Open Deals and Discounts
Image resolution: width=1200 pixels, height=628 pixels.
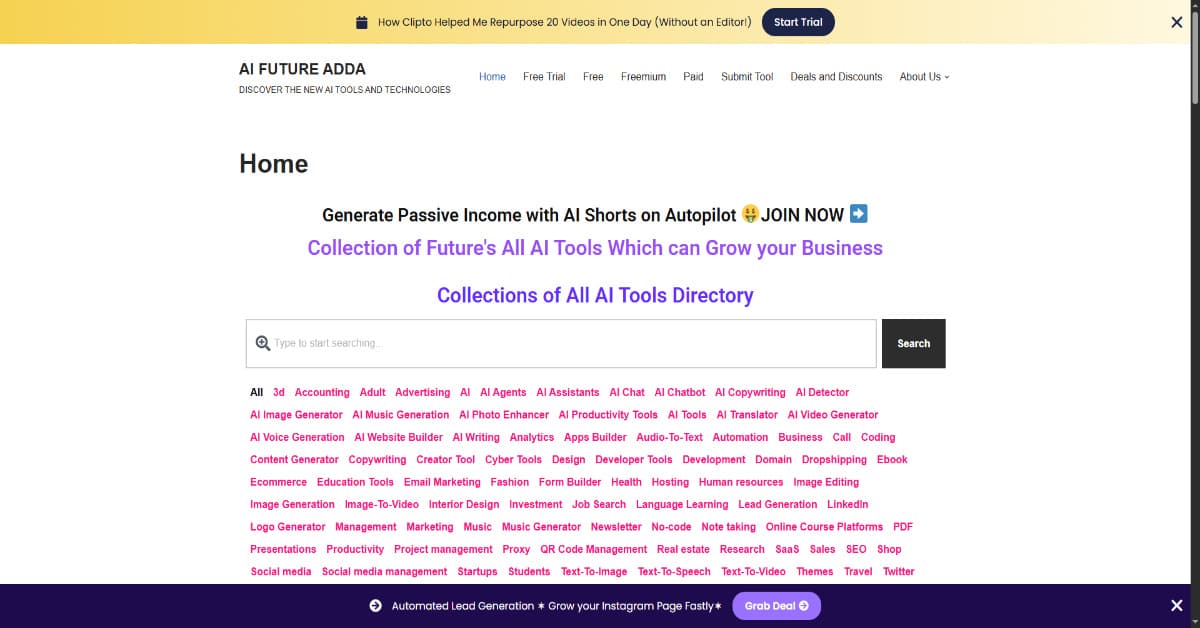pyautogui.click(x=836, y=76)
